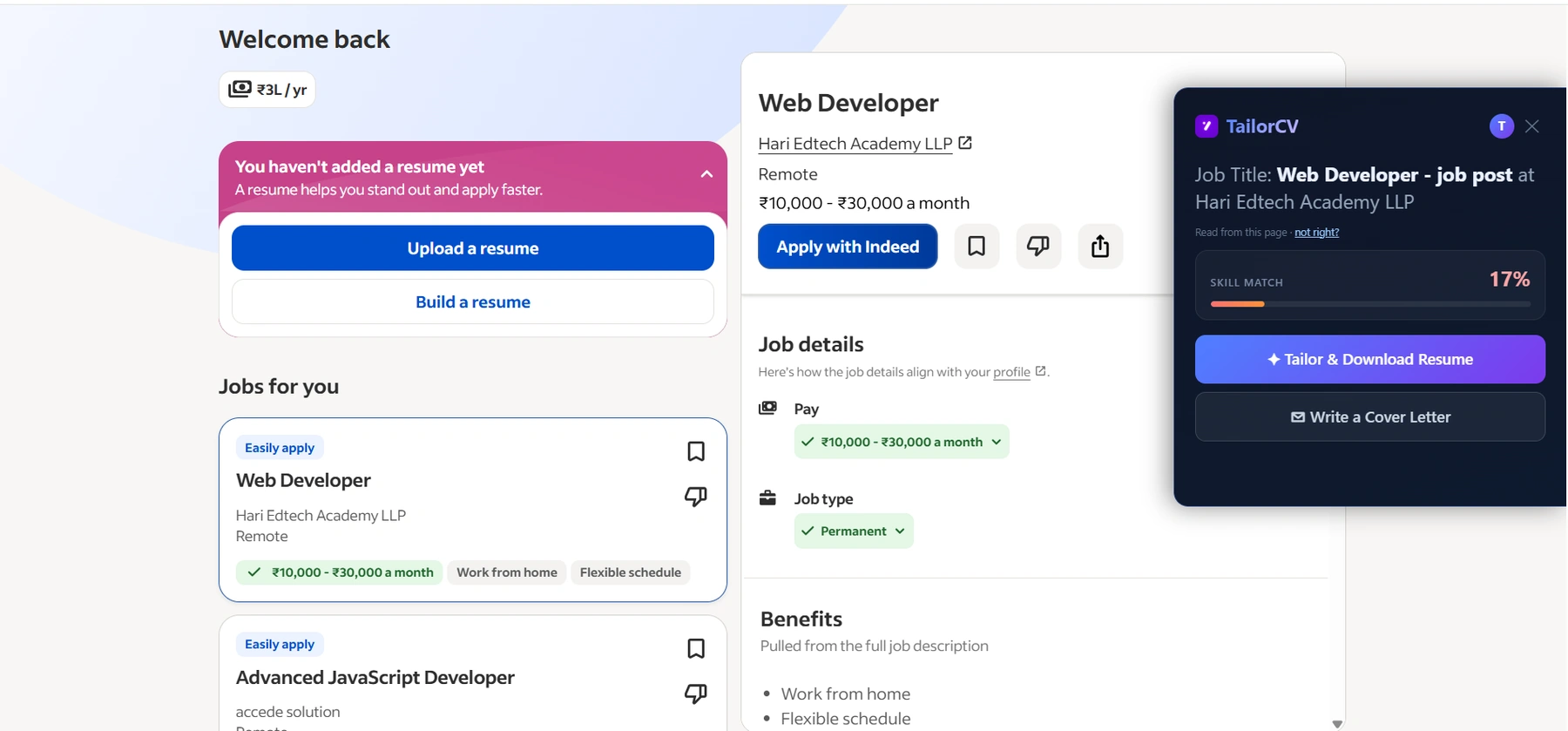
Task: Click the Pay cash icon in Job details
Action: [x=767, y=408]
